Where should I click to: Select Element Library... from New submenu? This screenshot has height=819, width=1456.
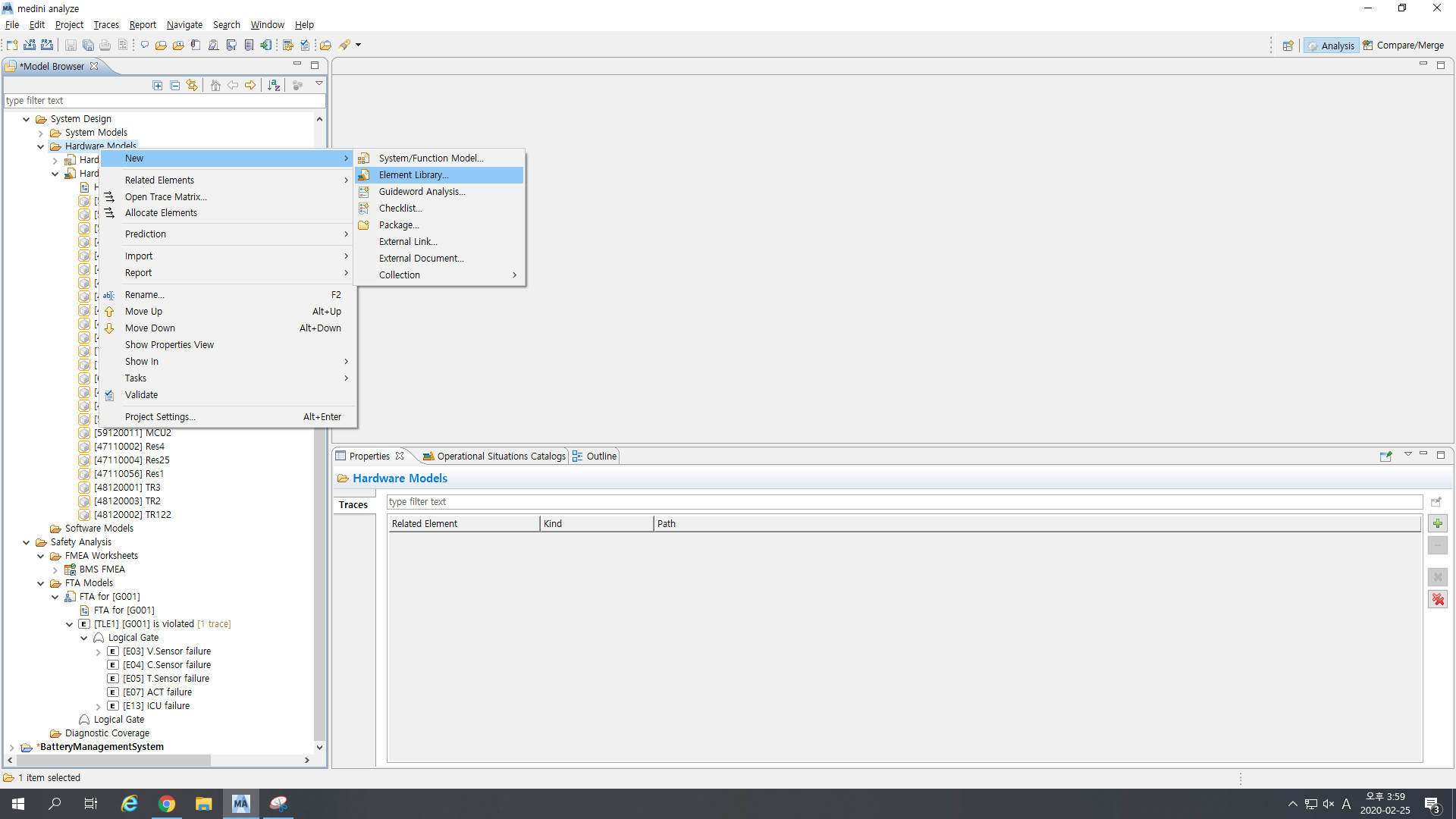413,175
